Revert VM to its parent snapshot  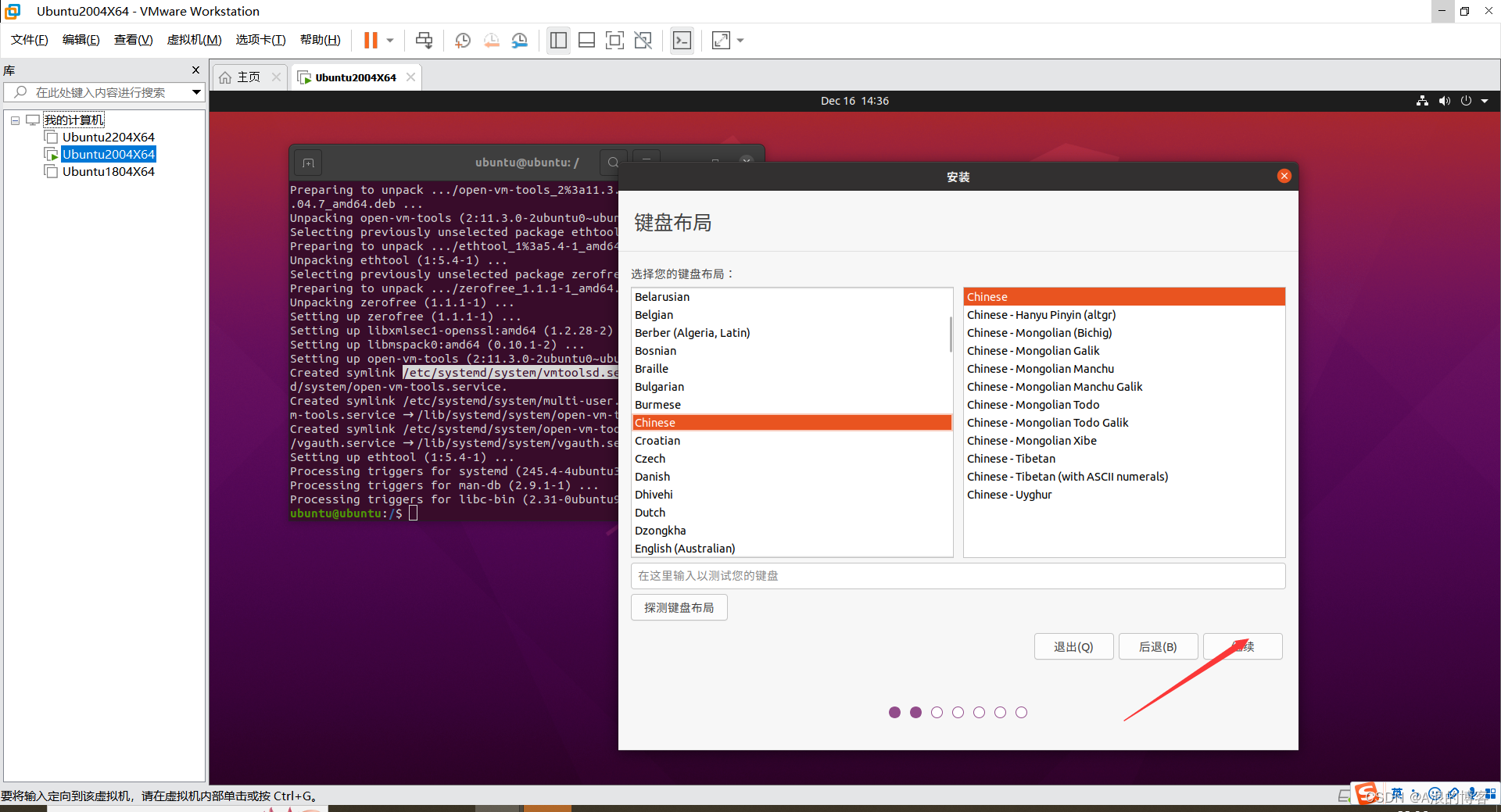coord(492,40)
